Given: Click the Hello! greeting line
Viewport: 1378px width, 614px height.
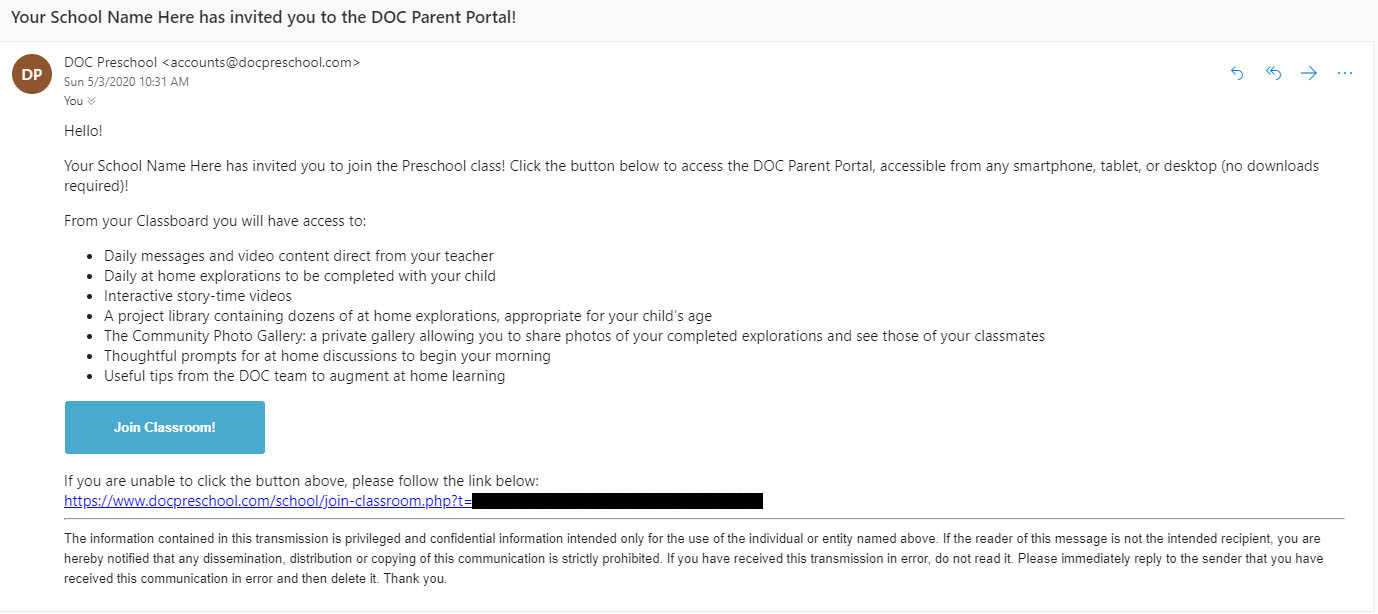Looking at the screenshot, I should (x=83, y=130).
